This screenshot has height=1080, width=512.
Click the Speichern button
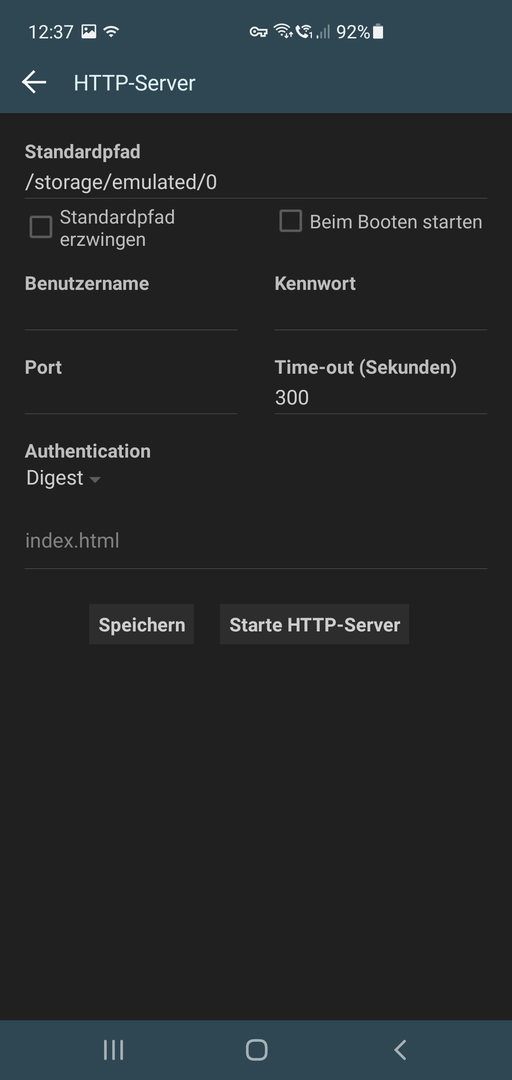[141, 625]
